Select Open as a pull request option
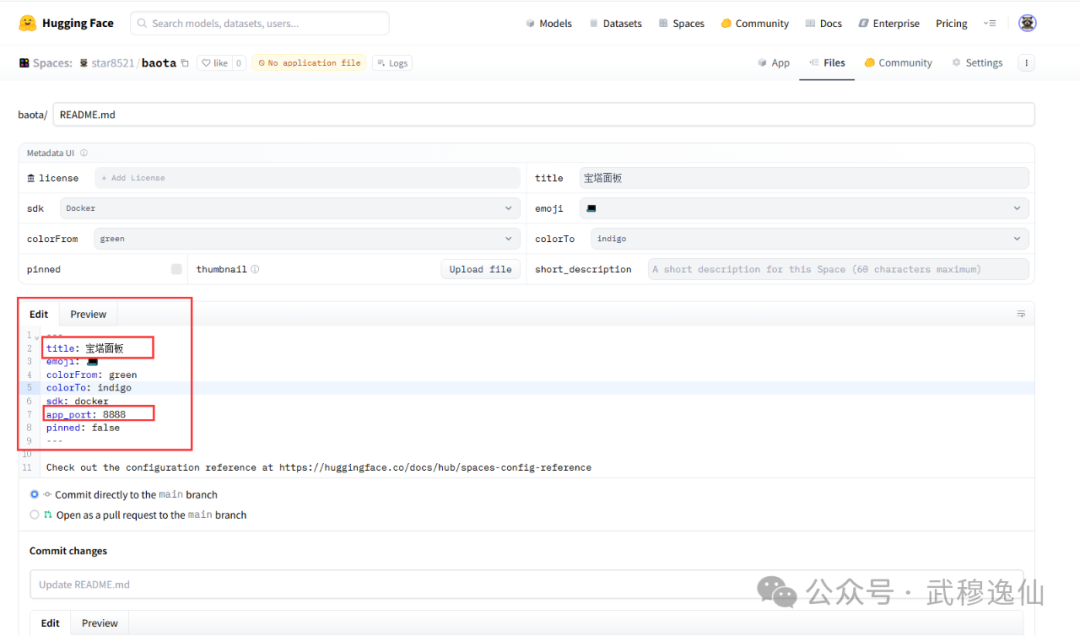1080x636 pixels. [x=34, y=515]
